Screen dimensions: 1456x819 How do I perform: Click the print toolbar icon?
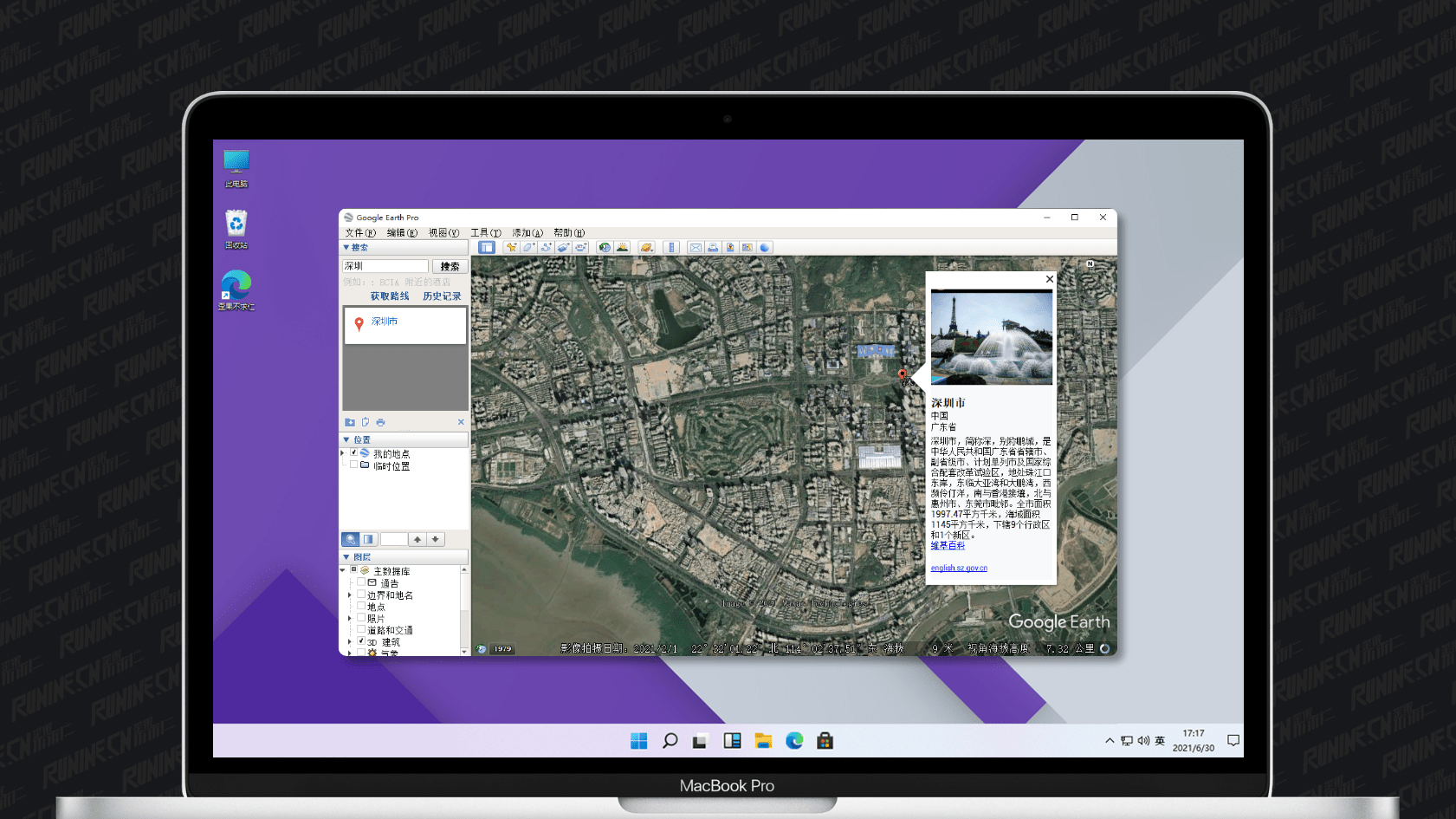click(713, 248)
